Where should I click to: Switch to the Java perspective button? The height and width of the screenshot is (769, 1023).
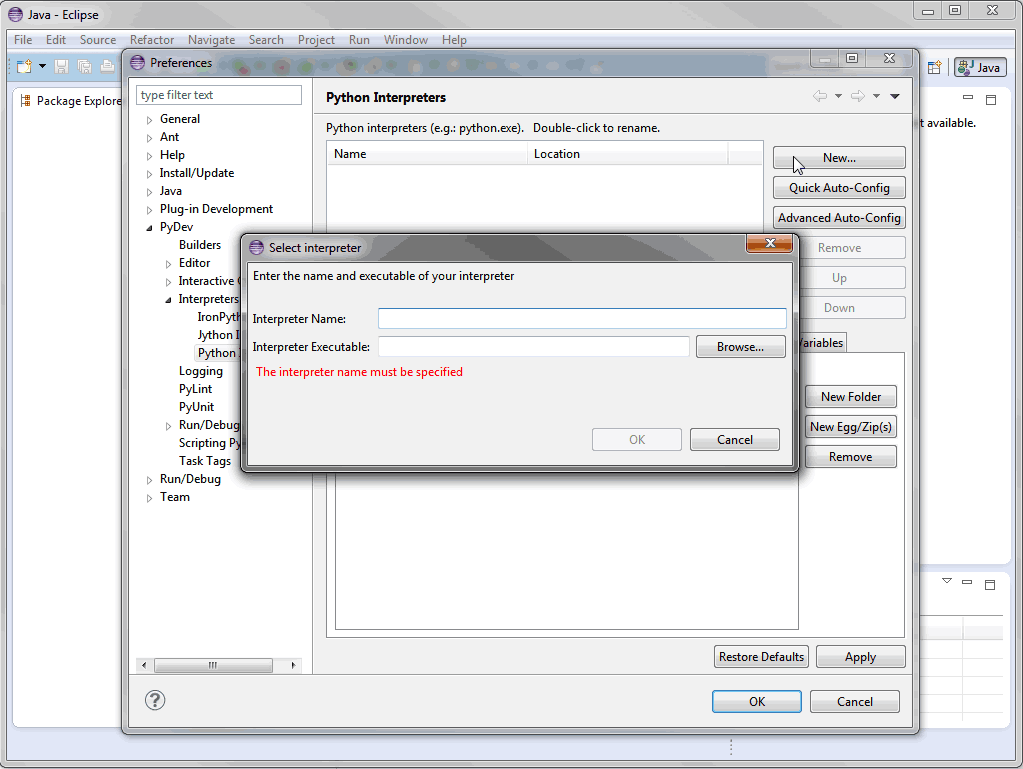click(979, 67)
